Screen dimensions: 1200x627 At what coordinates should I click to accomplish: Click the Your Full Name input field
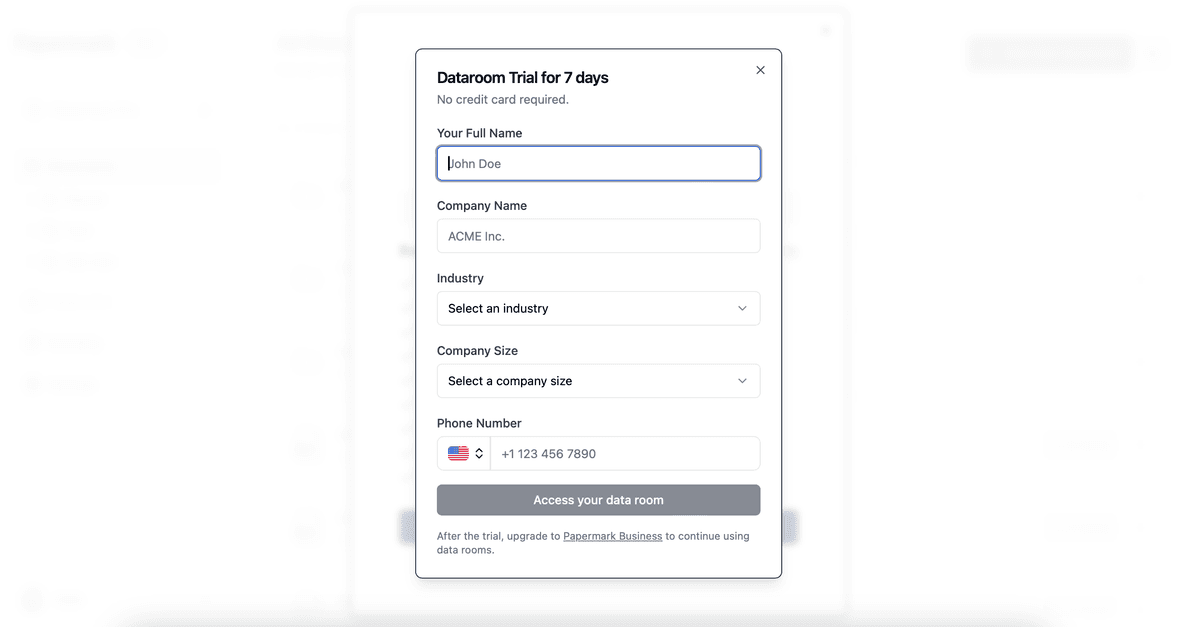point(598,164)
